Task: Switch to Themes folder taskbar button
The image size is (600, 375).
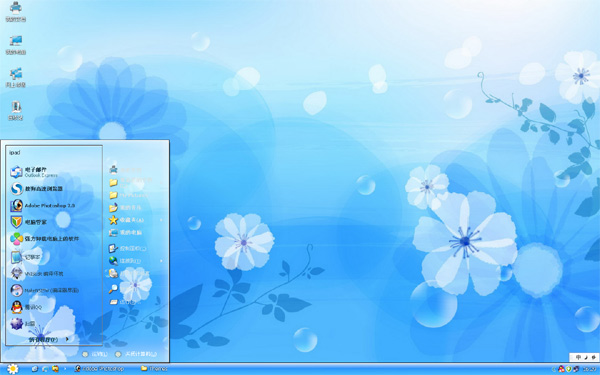Action: pyautogui.click(x=154, y=369)
